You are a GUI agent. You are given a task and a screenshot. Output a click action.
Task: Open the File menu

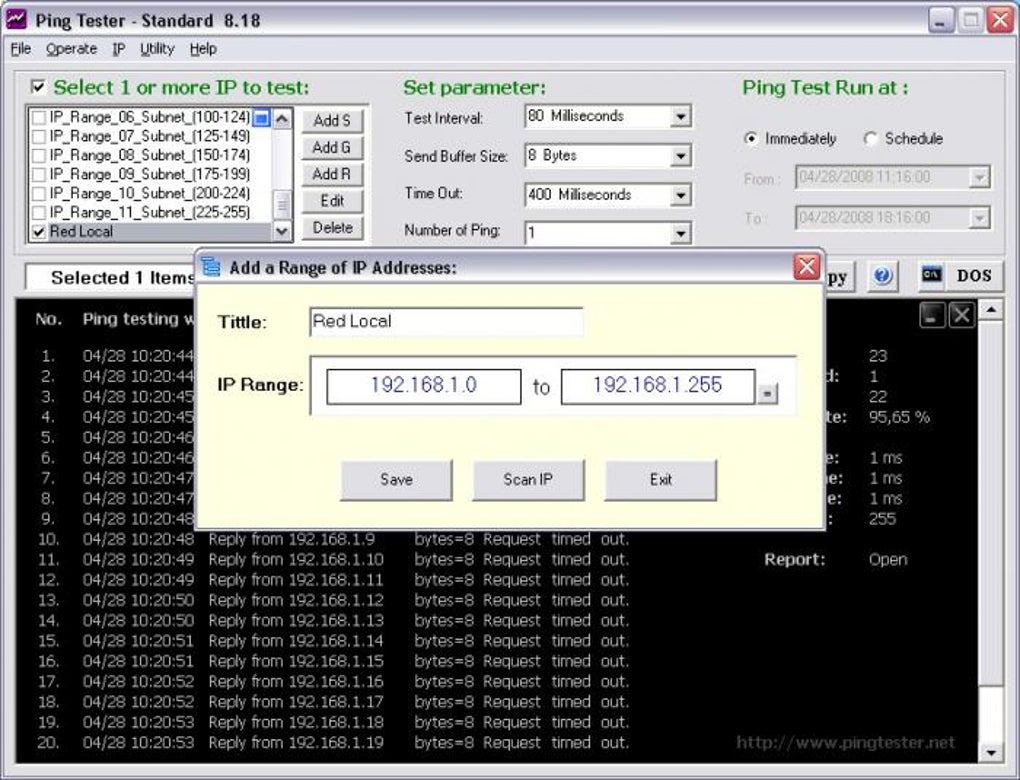[x=21, y=49]
